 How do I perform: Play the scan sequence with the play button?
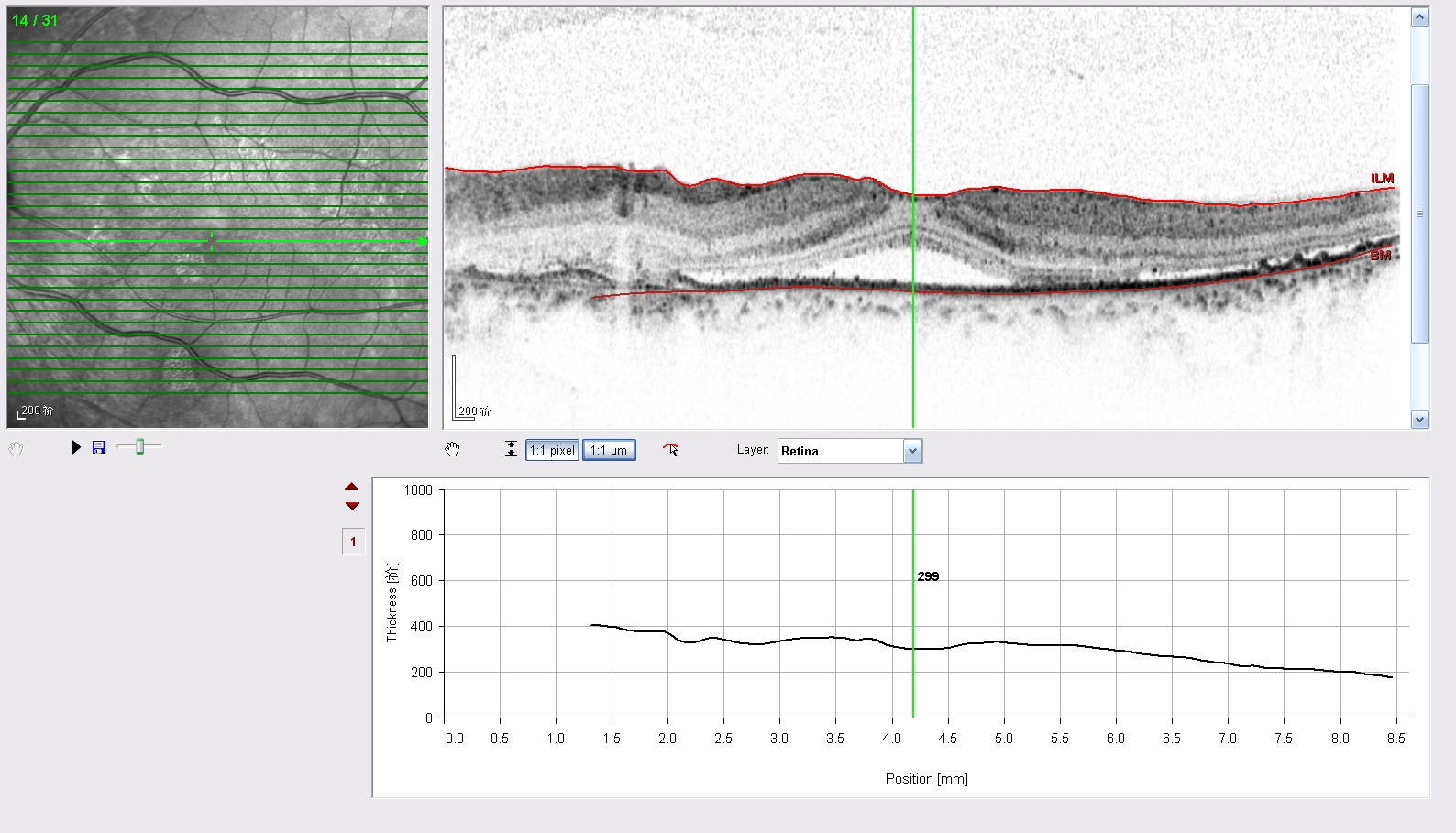76,447
